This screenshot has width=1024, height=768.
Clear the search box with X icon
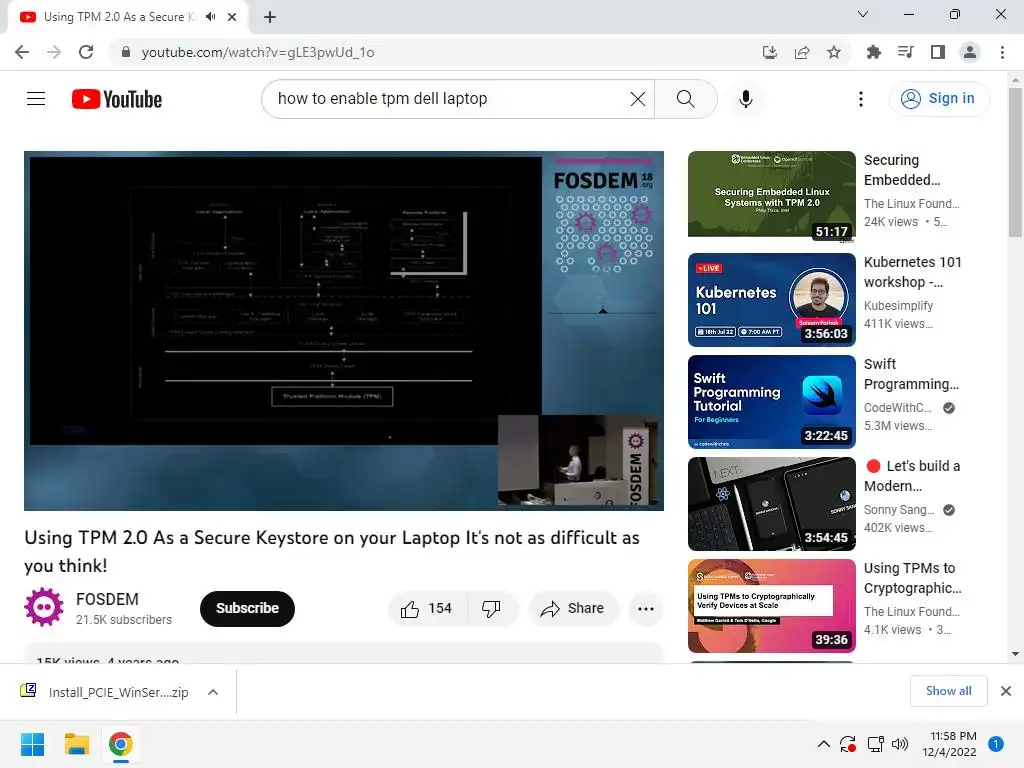click(637, 99)
